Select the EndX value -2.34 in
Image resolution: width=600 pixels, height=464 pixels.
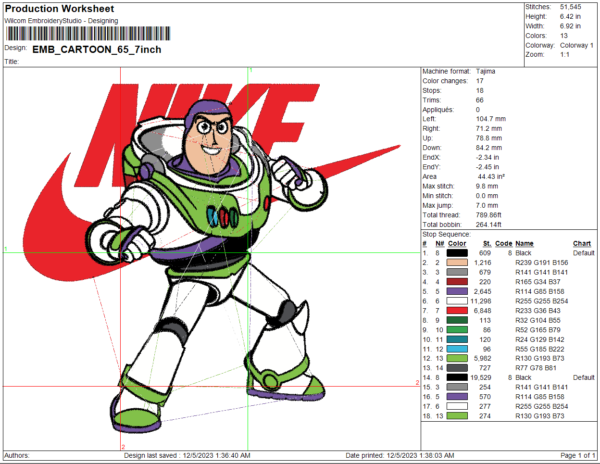point(488,157)
